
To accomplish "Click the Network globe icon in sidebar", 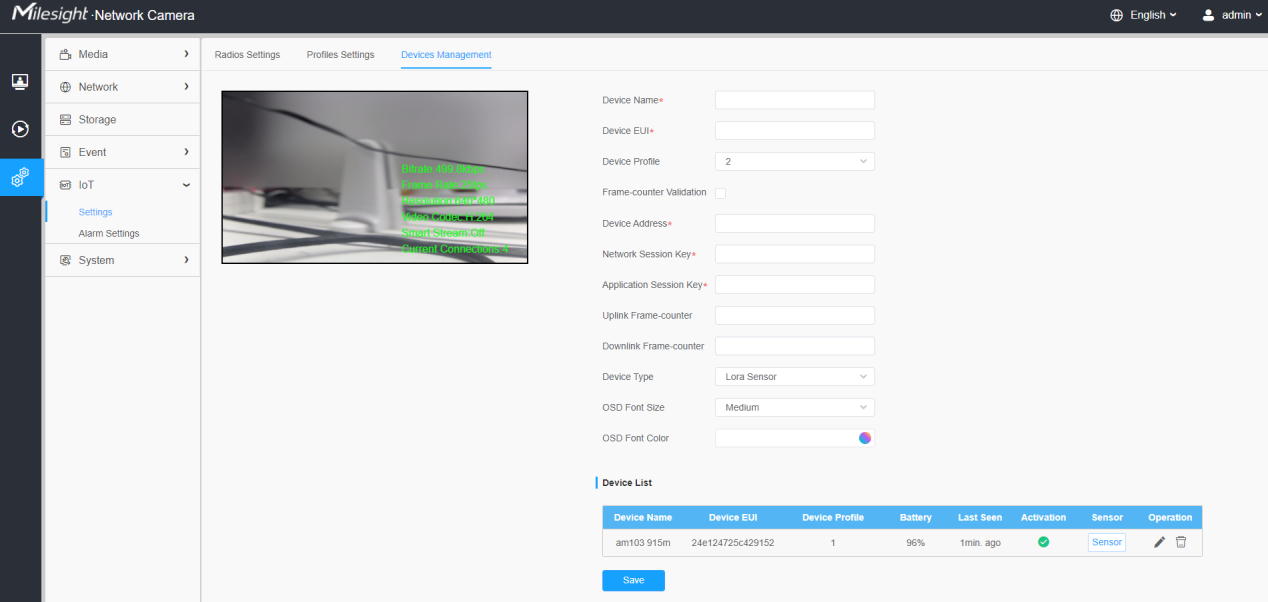I will [x=66, y=87].
